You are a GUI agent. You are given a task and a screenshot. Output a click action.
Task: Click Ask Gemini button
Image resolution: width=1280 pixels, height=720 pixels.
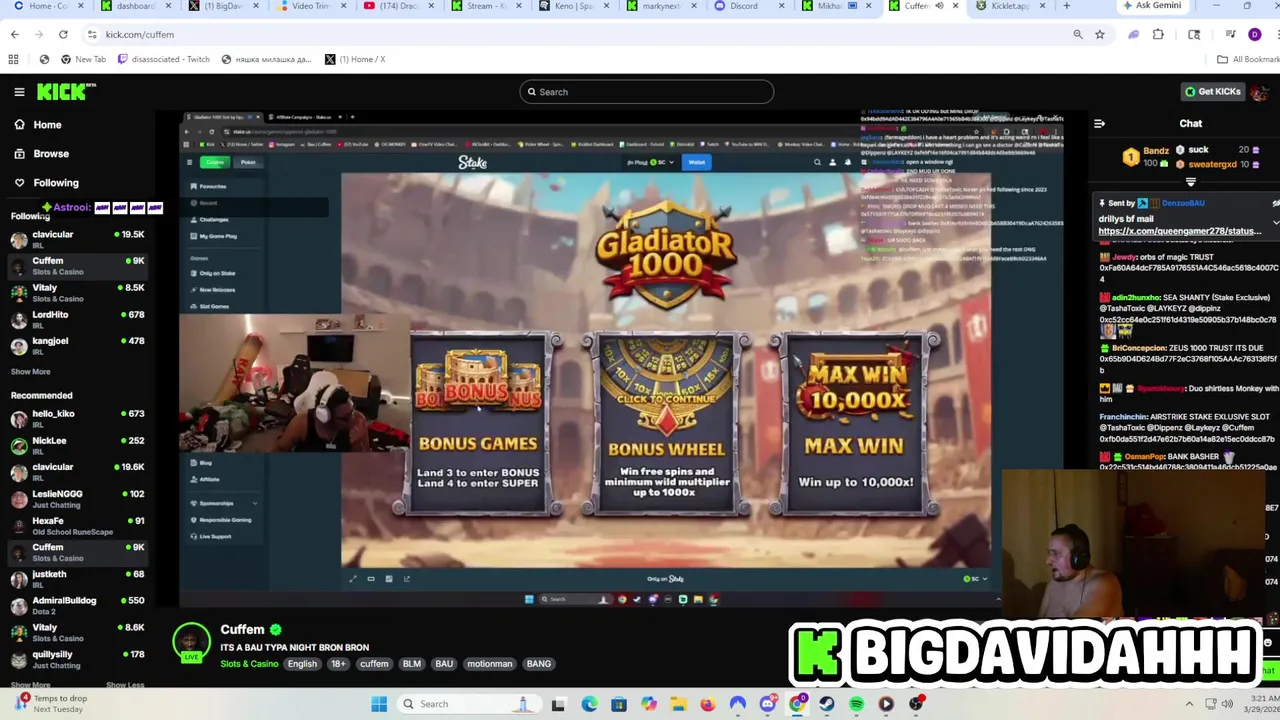[1151, 6]
